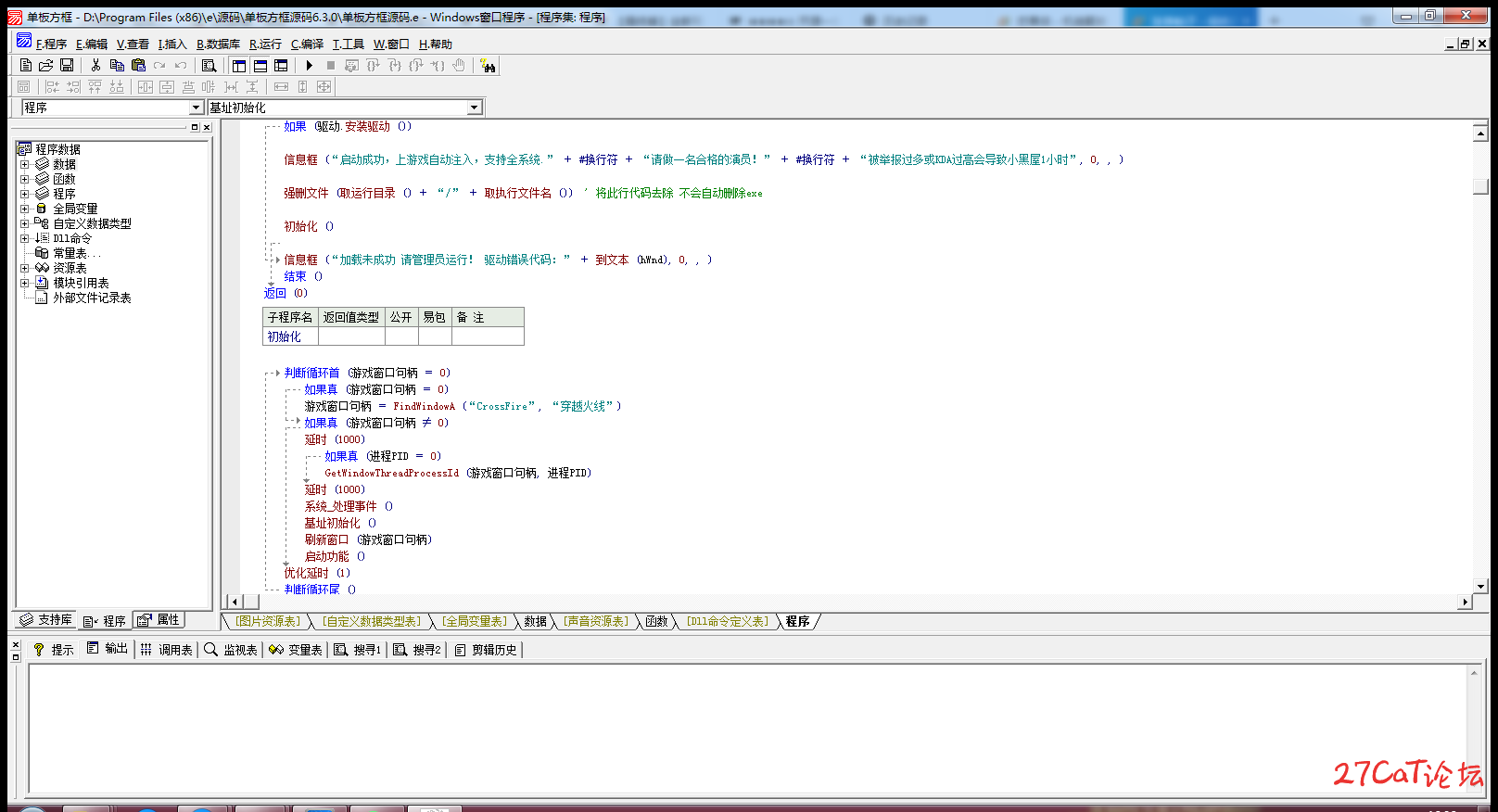This screenshot has height=812, width=1498.
Task: Open the 监视表 output tab
Action: (x=230, y=650)
